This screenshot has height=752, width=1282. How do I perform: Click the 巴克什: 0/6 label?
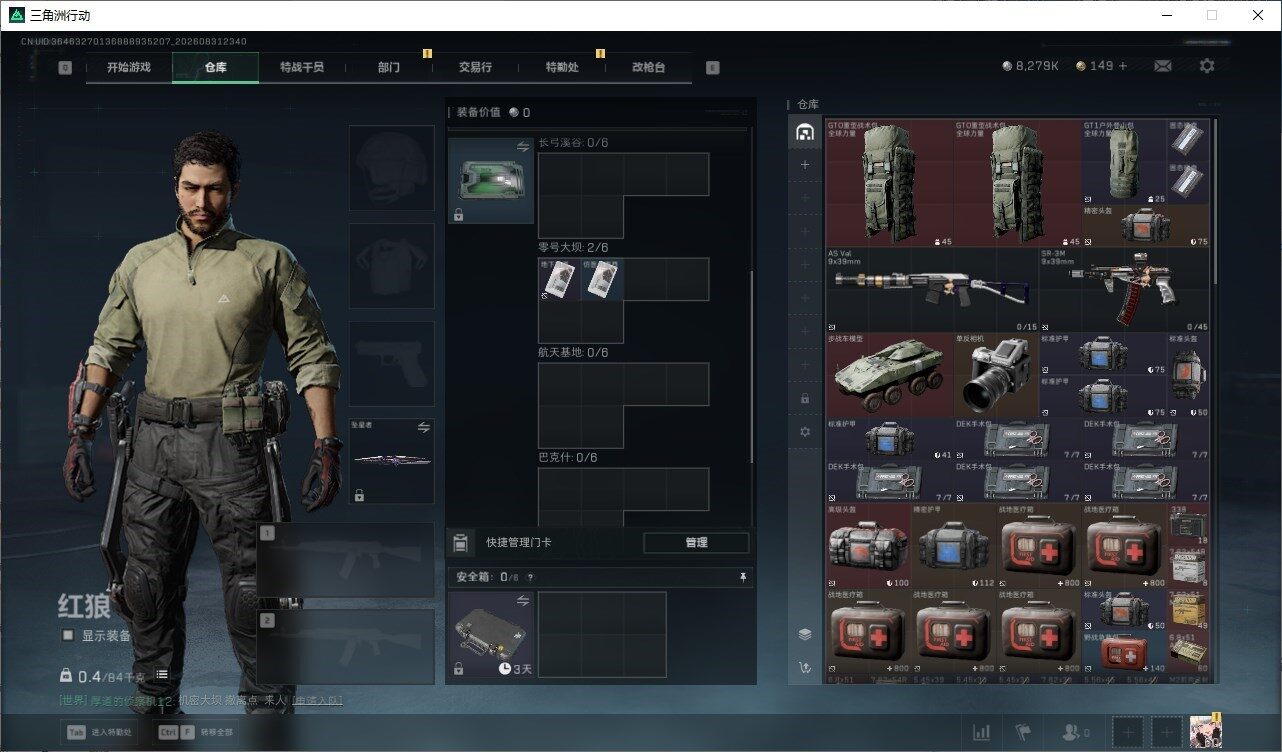[x=568, y=458]
